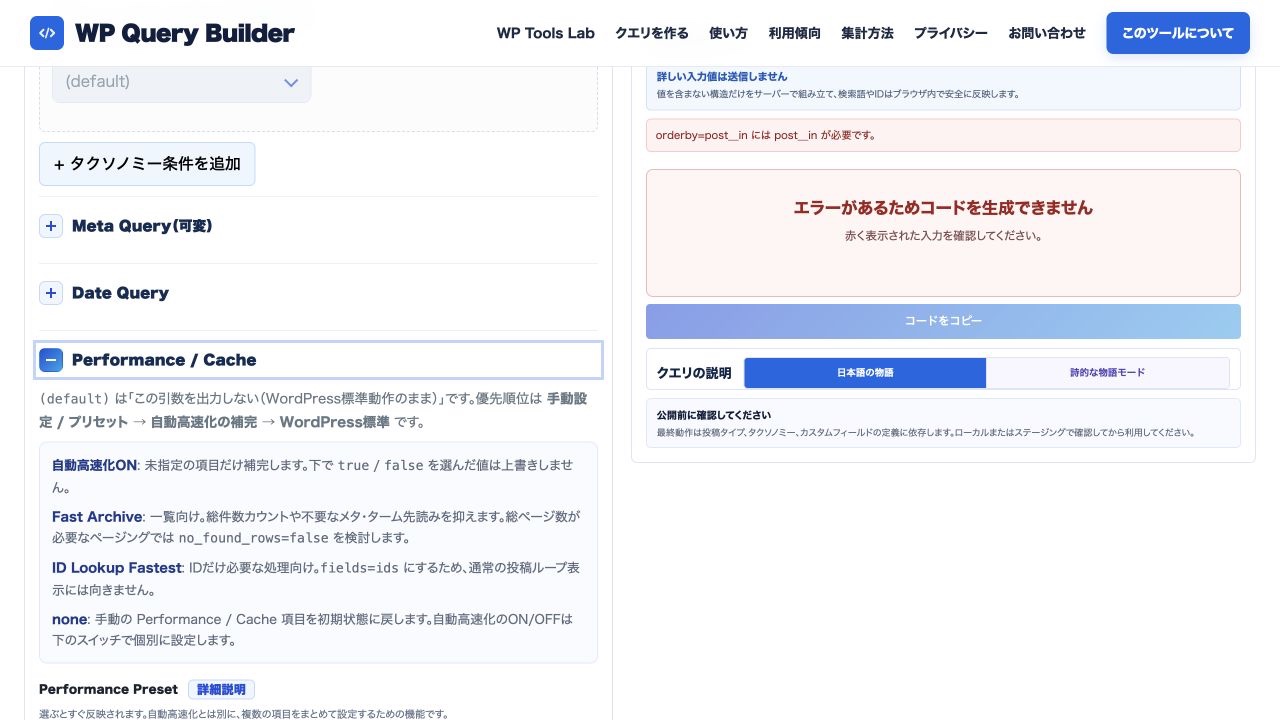This screenshot has width=1280, height=720.
Task: Click the 詳しい入力値は送信しません notice
Action: coord(943,85)
